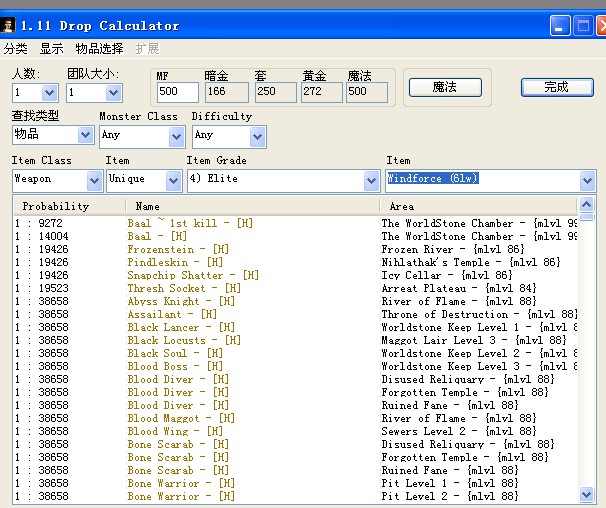Image resolution: width=606 pixels, height=508 pixels.
Task: Click the 'Nihlathak's Temple' area cell
Action: (471, 262)
